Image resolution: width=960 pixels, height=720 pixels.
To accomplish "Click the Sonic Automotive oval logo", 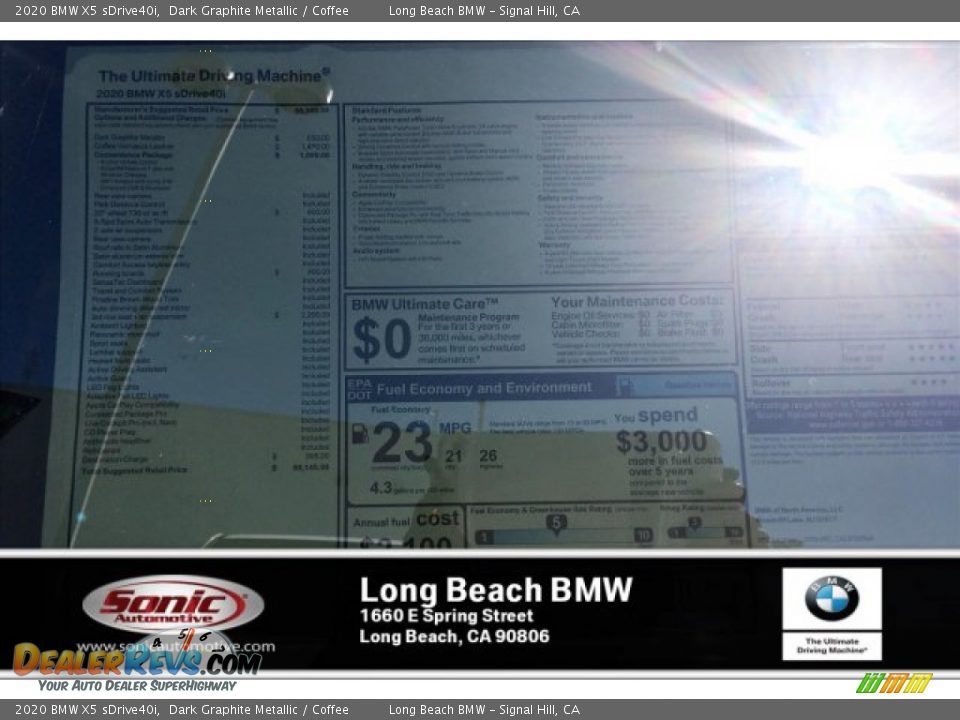I will pyautogui.click(x=173, y=604).
